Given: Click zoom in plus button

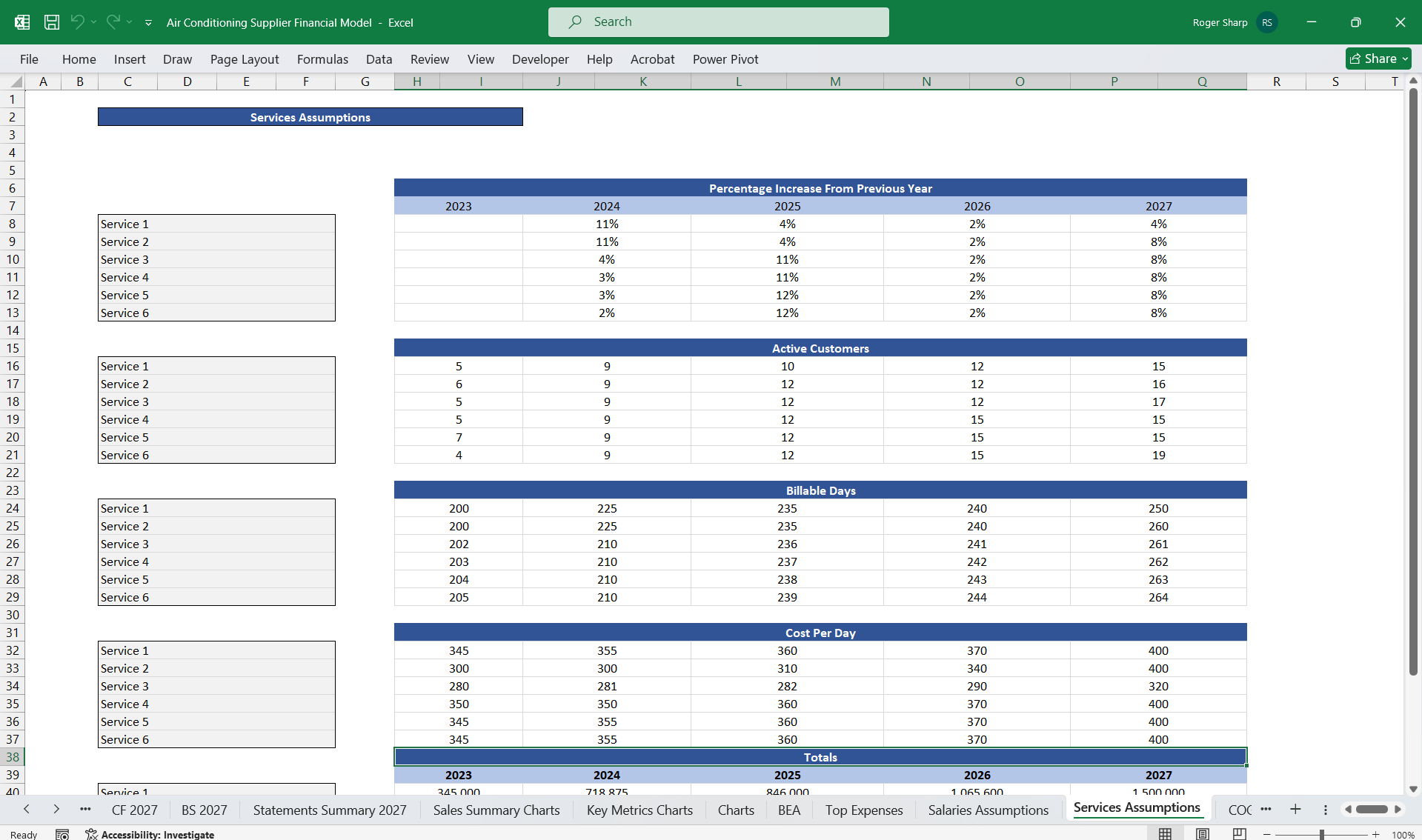Looking at the screenshot, I should tap(1375, 835).
